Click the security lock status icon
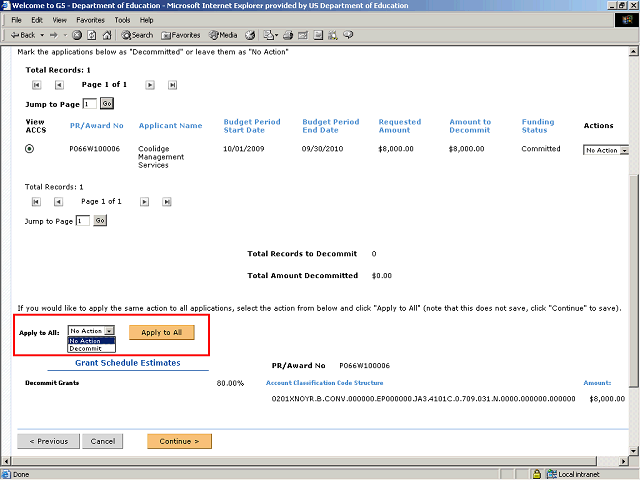Image resolution: width=640 pixels, height=480 pixels. tap(537, 474)
